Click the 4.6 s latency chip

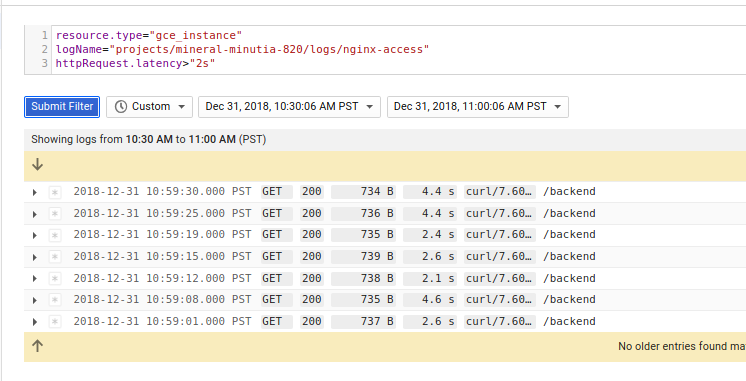point(430,300)
